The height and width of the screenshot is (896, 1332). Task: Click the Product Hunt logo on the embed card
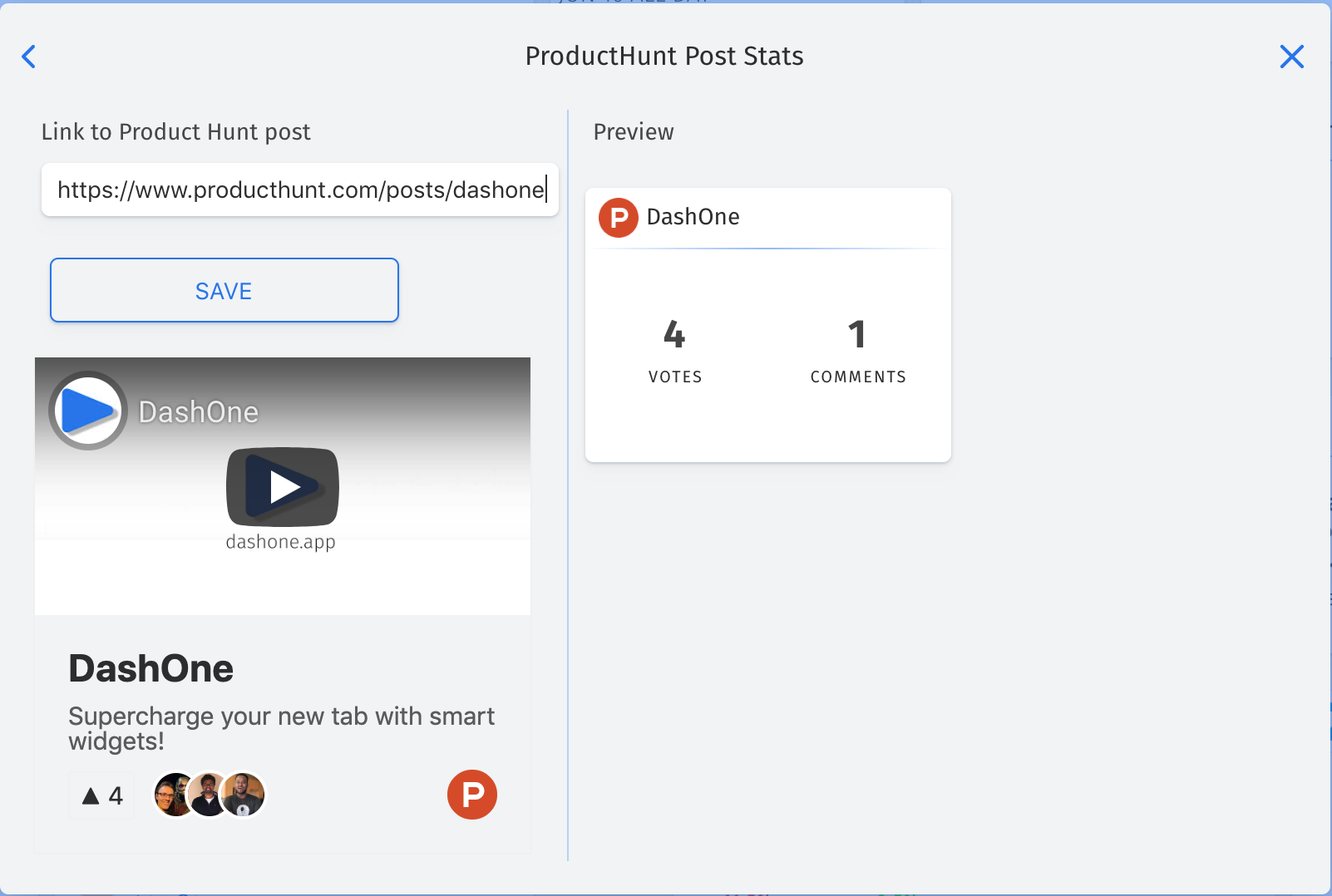(472, 795)
